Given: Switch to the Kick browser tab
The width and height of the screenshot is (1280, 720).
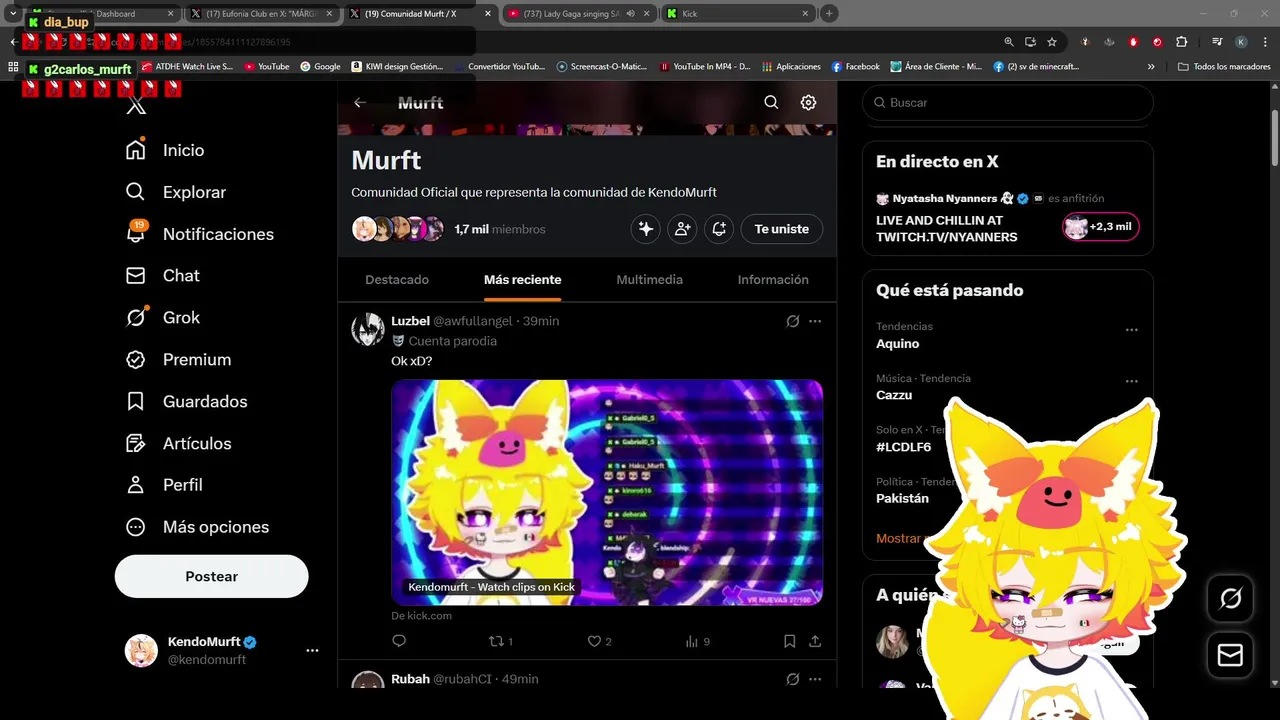Looking at the screenshot, I should pos(737,14).
